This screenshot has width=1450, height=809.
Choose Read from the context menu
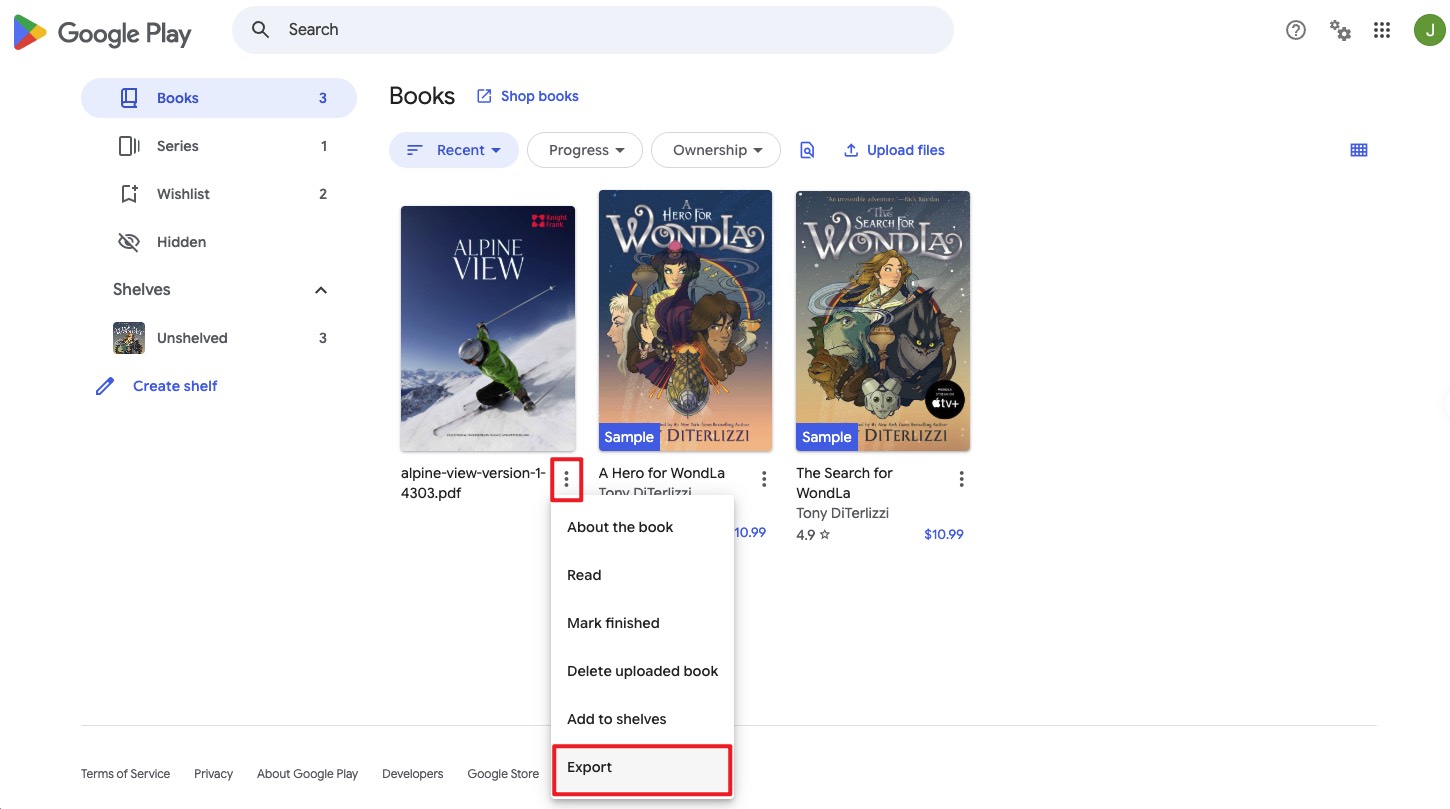click(642, 575)
